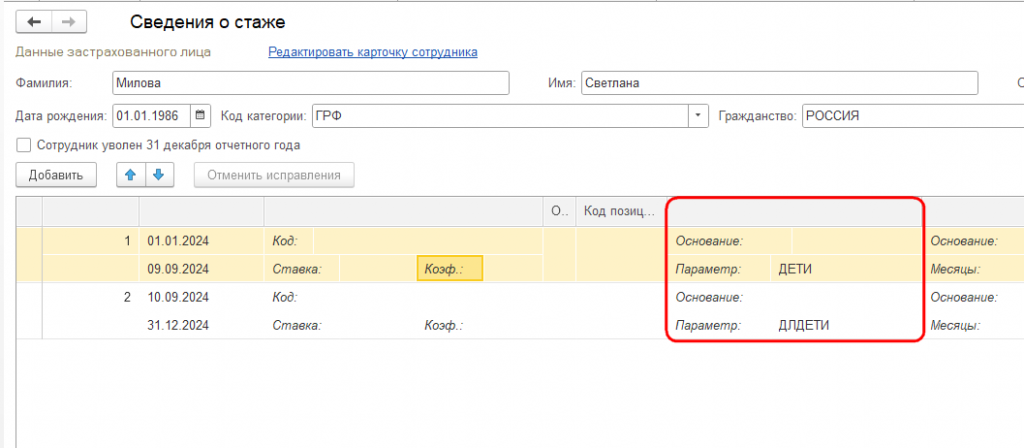Image resolution: width=1024 pixels, height=448 pixels.
Task: Go back with the left arrow button
Action: [x=34, y=22]
